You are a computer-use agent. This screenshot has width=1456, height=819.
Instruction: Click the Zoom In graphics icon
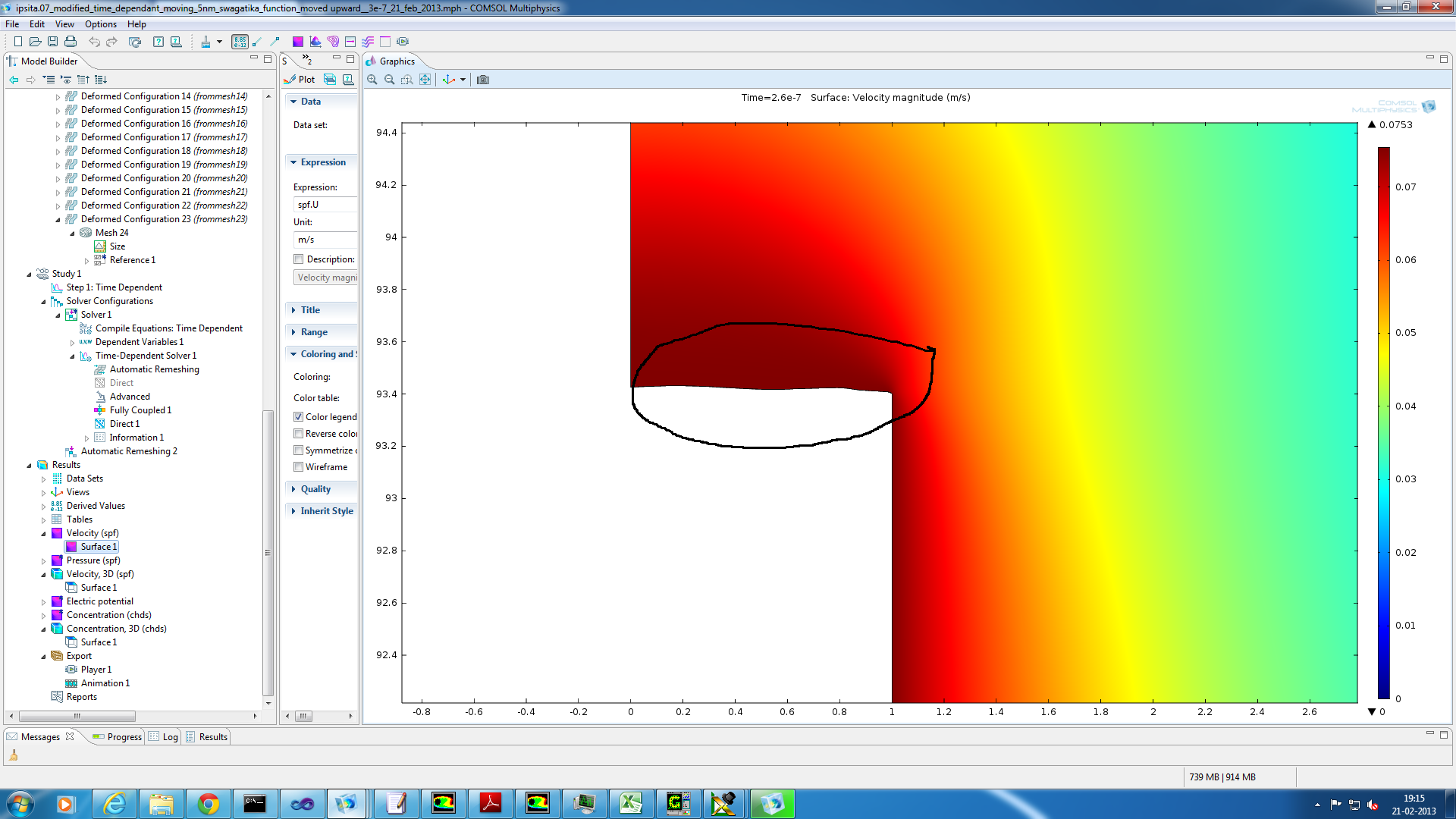coord(372,80)
